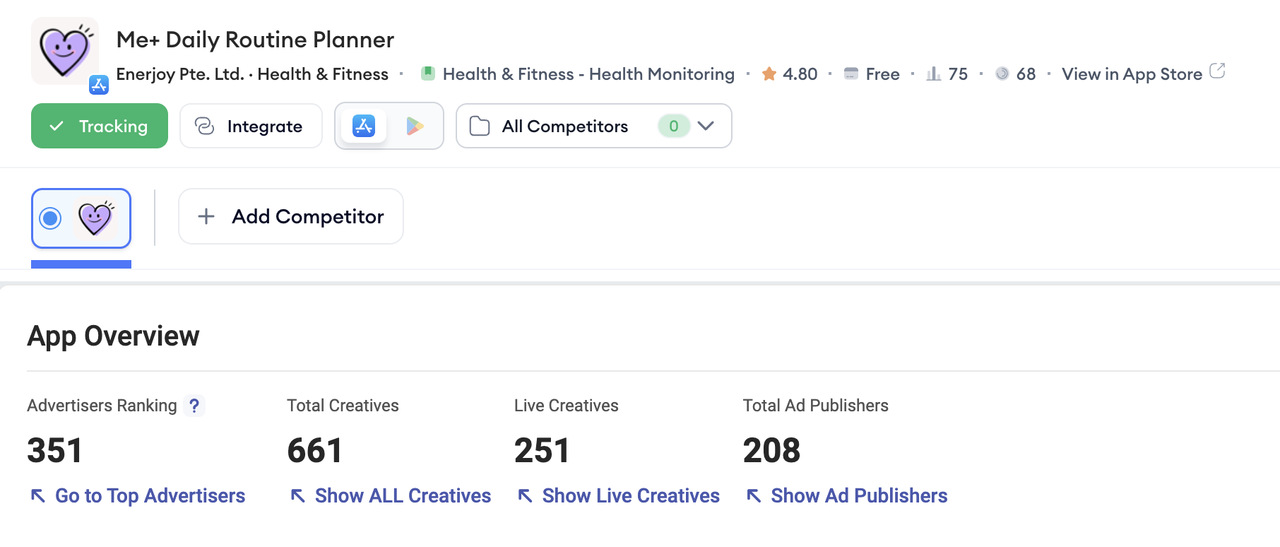Click the Advertisers Ranking help question mark
This screenshot has width=1280, height=547.
(x=195, y=406)
